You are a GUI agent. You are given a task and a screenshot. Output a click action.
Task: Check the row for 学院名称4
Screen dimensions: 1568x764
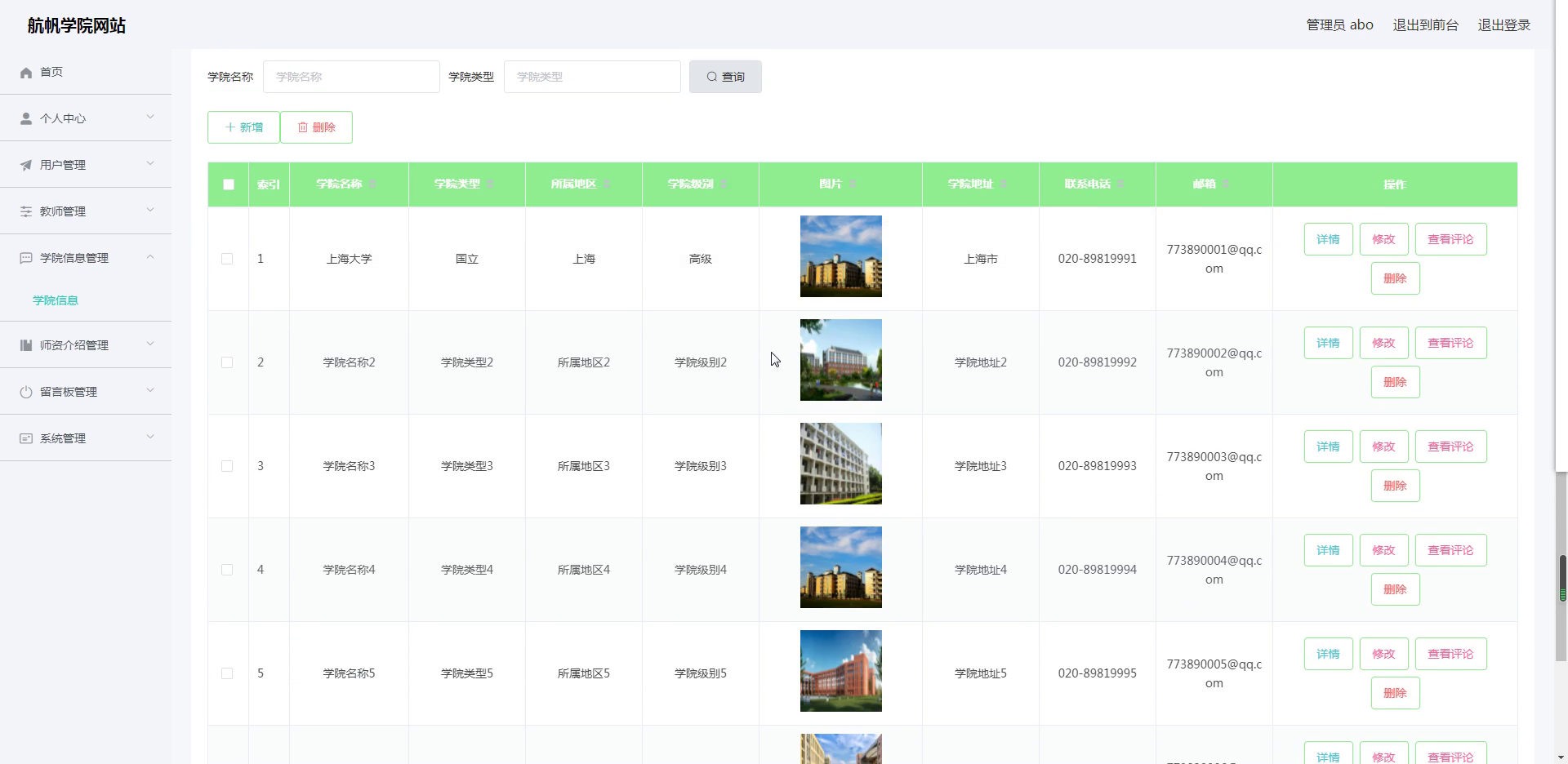tap(227, 570)
